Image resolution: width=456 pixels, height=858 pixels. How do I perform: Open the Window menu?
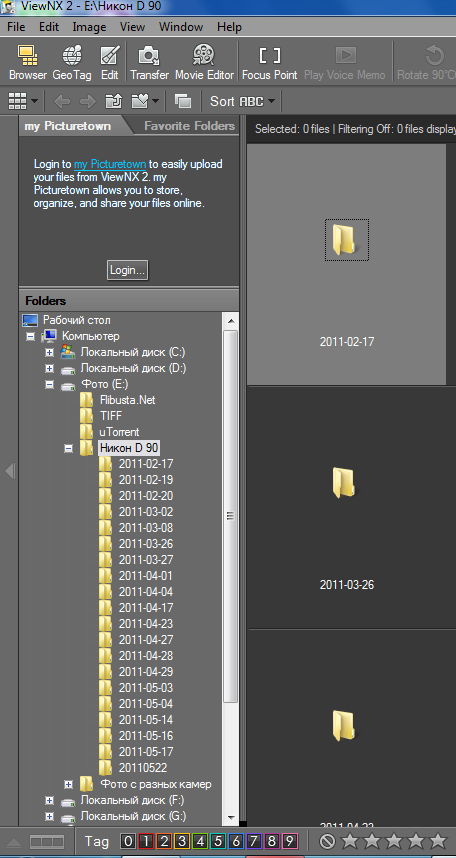[181, 27]
